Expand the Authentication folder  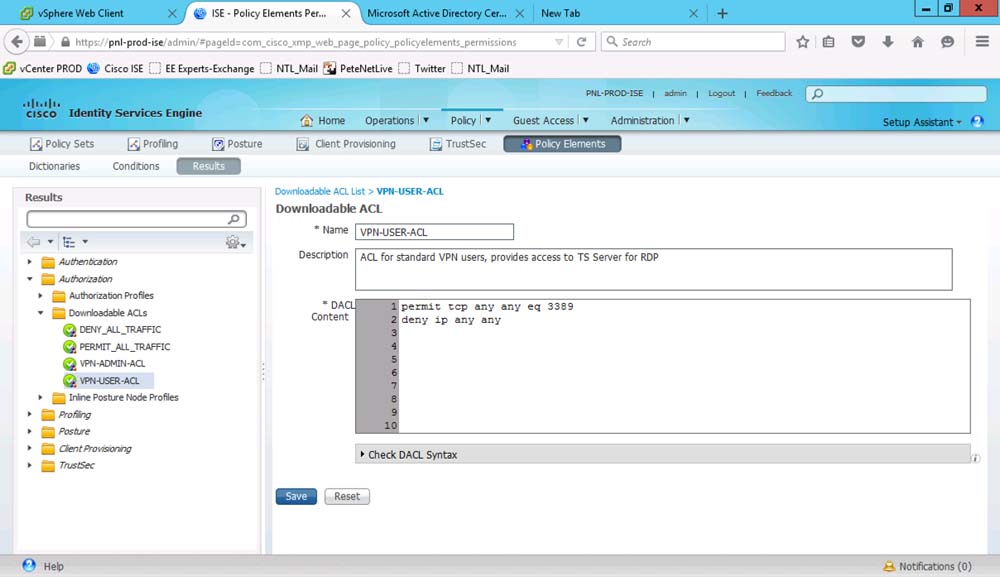point(29,261)
